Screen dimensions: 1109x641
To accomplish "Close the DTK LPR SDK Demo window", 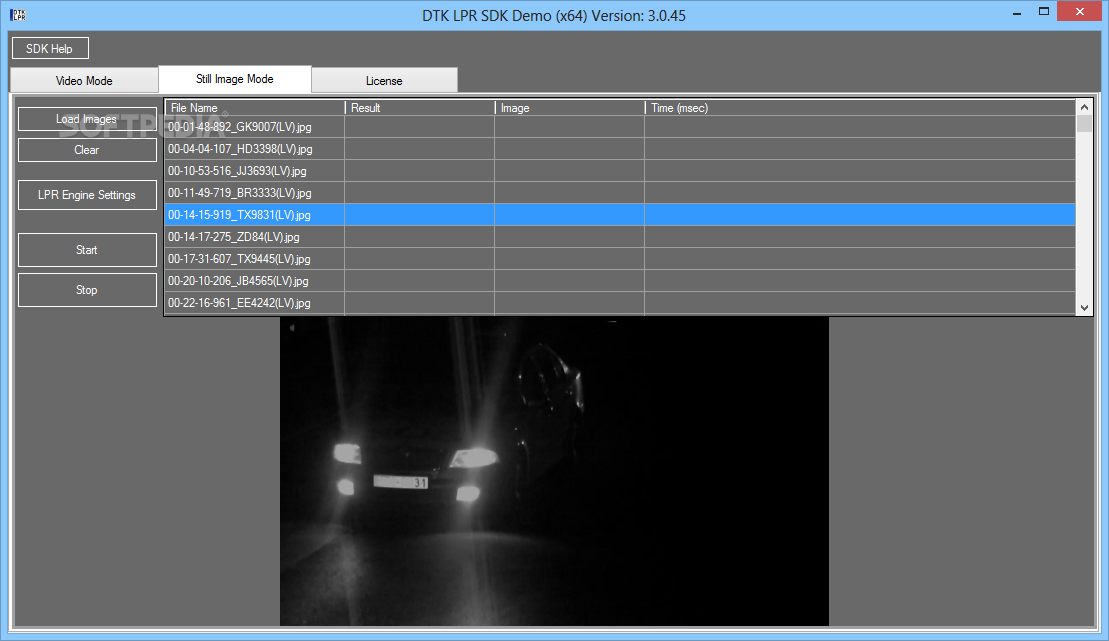I will (x=1080, y=11).
